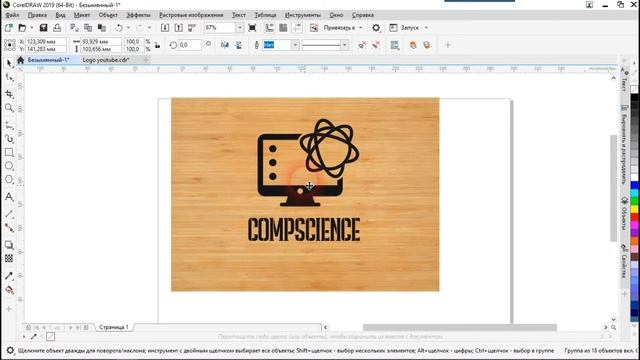
Task: Open the outline width dropdown
Action: [295, 45]
